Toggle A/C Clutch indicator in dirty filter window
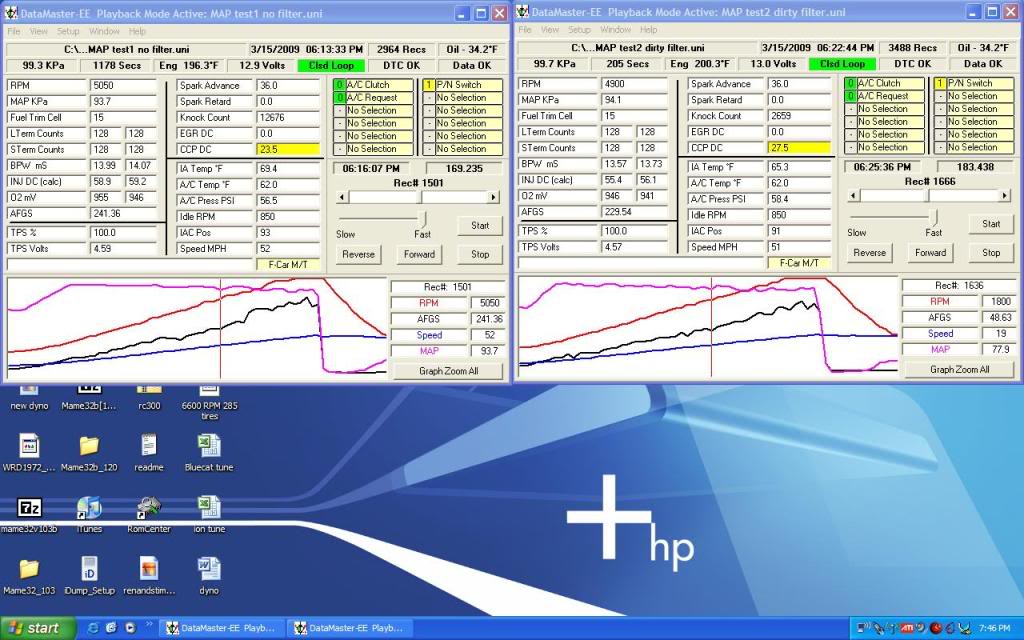The height and width of the screenshot is (640, 1024). tap(850, 84)
